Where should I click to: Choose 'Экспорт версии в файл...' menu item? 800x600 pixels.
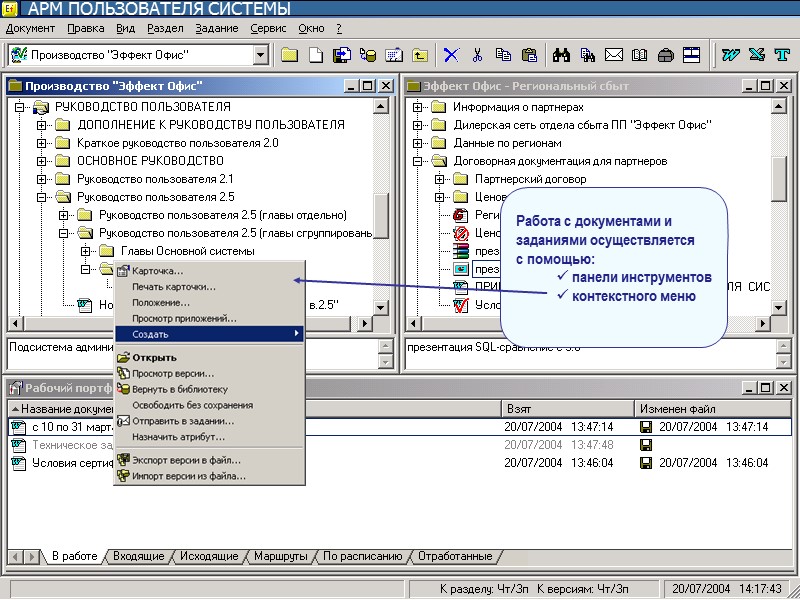pyautogui.click(x=210, y=460)
